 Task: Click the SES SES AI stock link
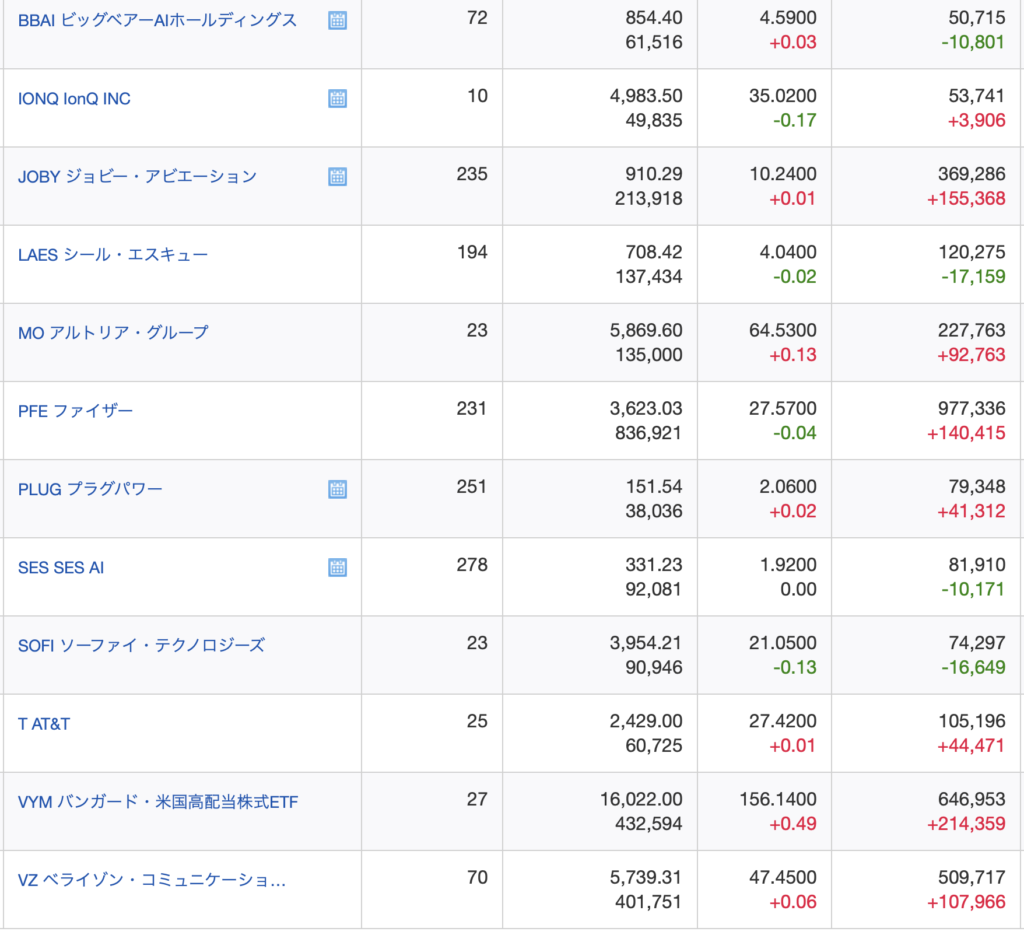pos(61,567)
